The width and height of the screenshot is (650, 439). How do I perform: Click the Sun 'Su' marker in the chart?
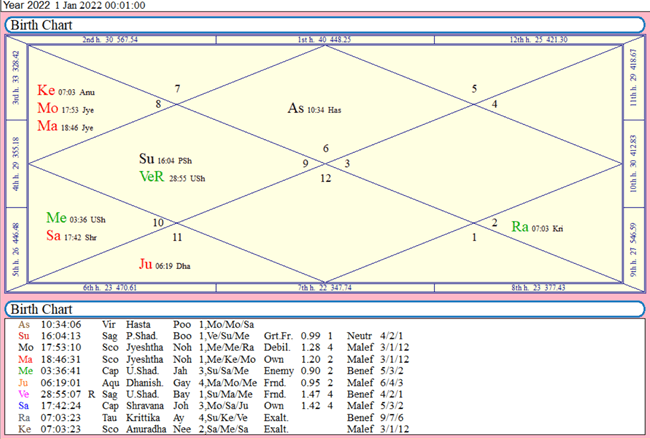click(148, 158)
